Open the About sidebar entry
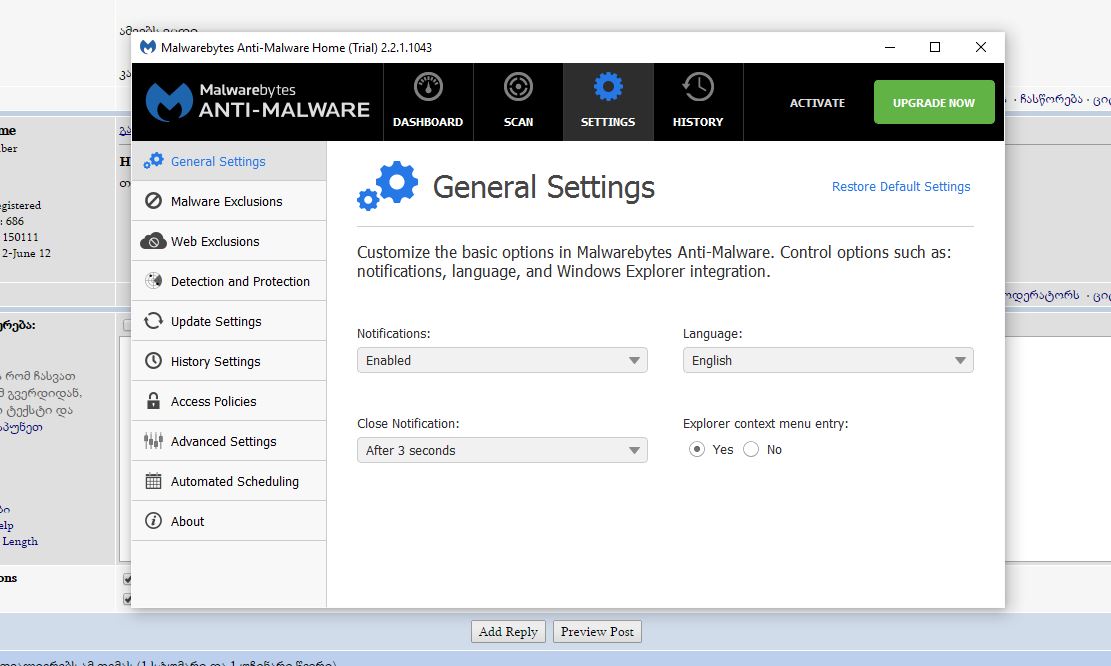Image resolution: width=1111 pixels, height=666 pixels. [229, 521]
